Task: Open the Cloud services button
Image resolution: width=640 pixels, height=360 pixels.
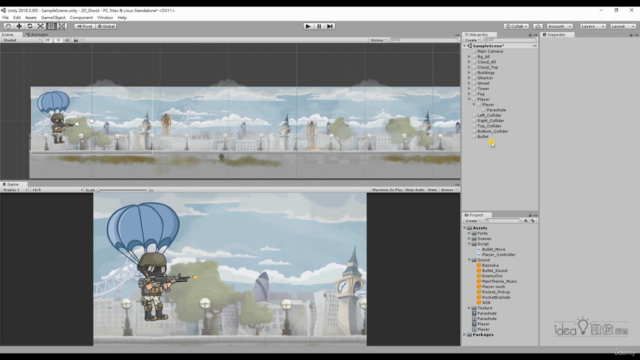Action: 538,26
